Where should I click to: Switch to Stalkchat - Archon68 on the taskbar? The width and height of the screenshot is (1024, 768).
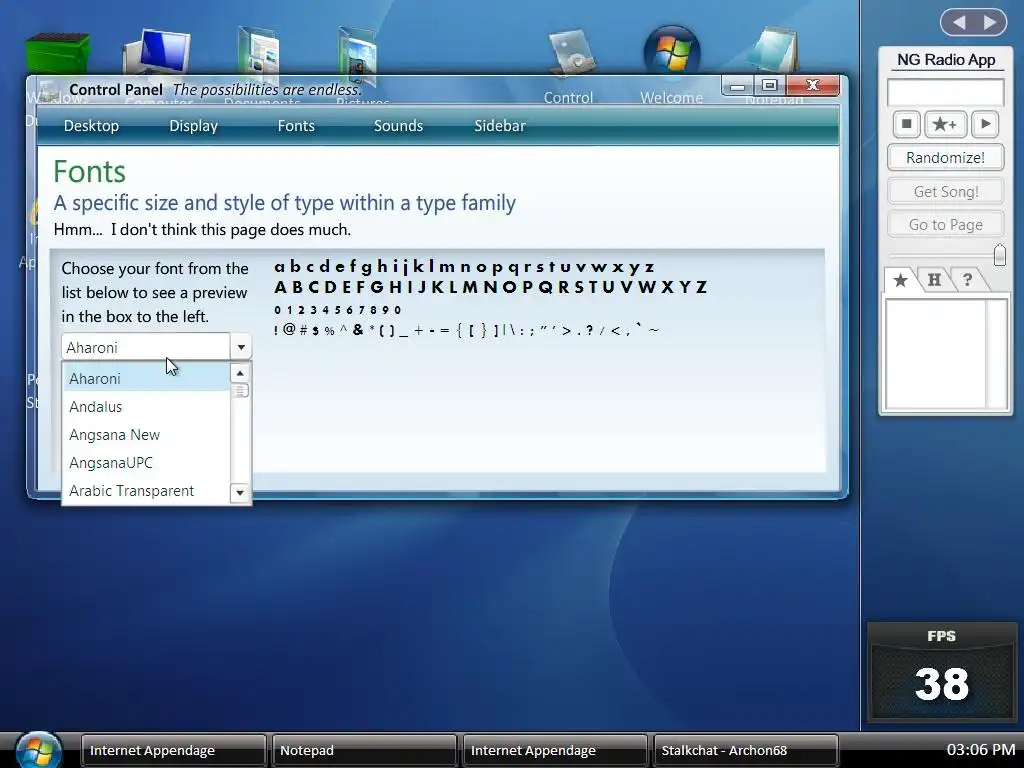745,750
